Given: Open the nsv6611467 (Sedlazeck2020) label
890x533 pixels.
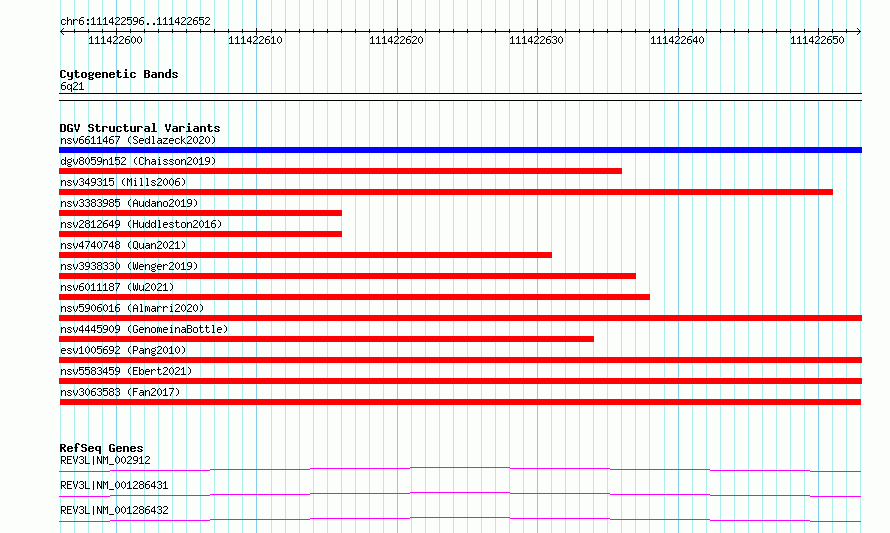Looking at the screenshot, I should (138, 140).
